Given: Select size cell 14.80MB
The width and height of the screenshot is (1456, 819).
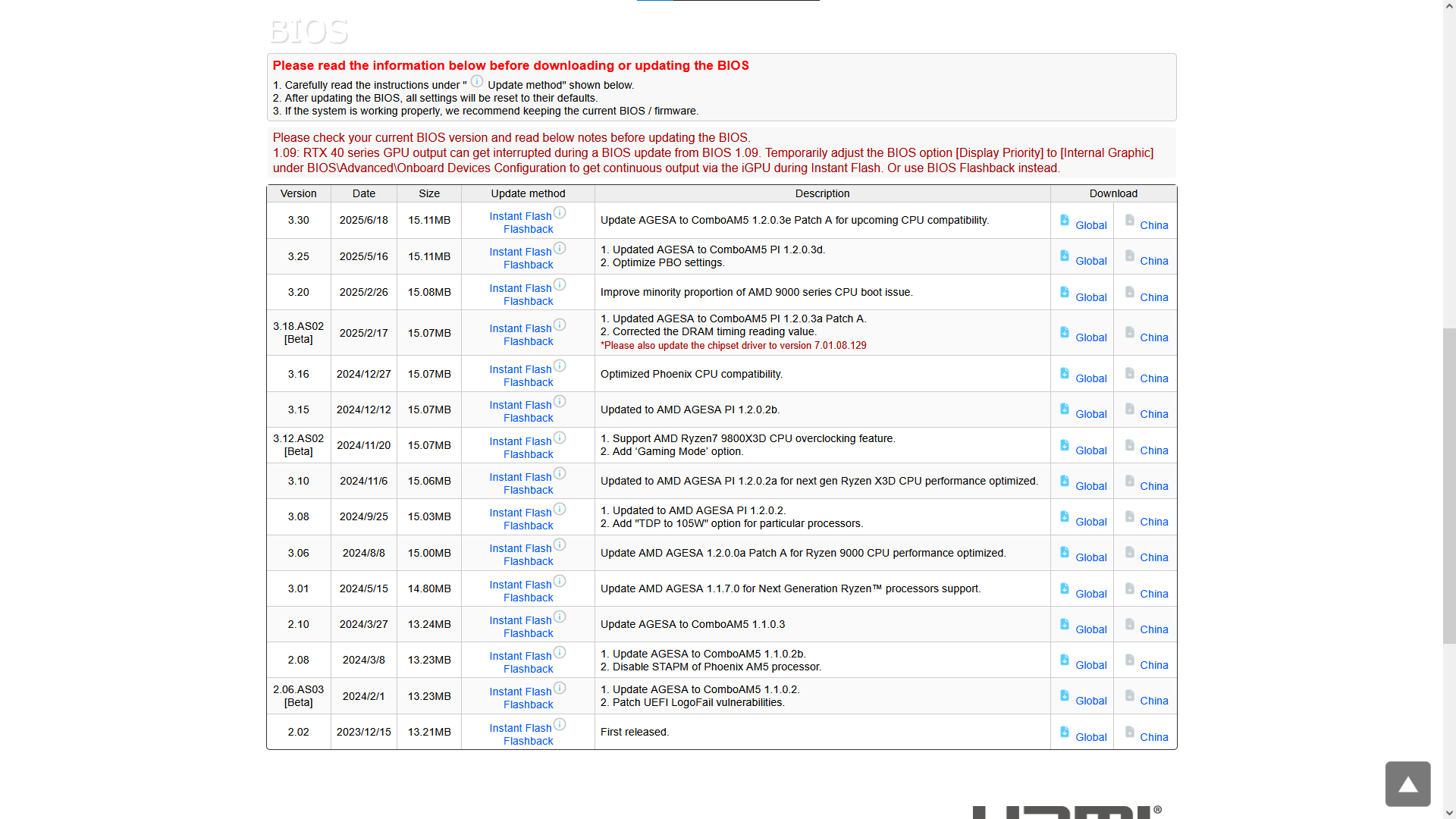Looking at the screenshot, I should [x=429, y=588].
